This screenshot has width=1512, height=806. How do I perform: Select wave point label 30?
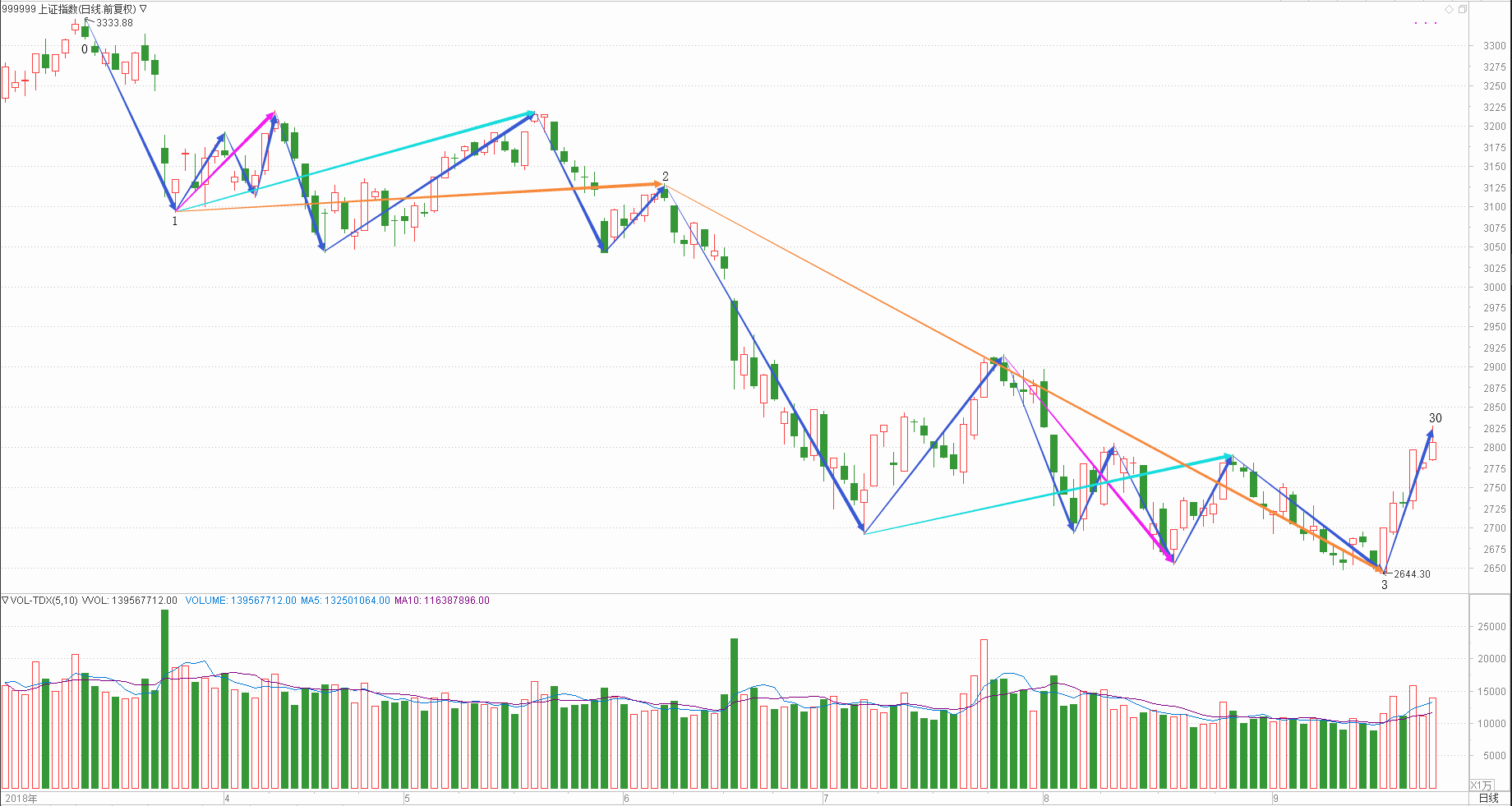tap(1435, 418)
